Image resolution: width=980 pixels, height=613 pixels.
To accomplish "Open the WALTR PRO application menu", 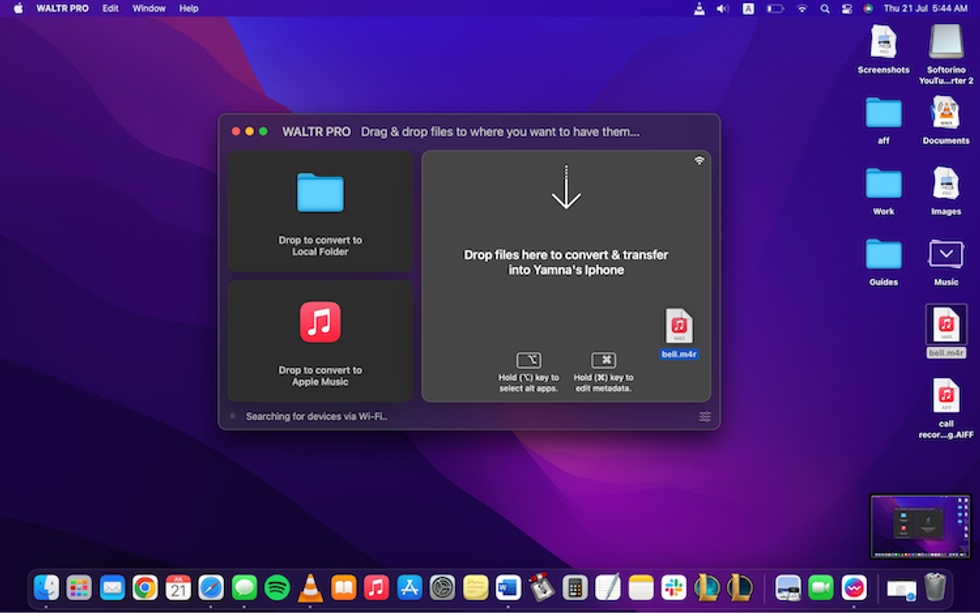I will tap(63, 8).
